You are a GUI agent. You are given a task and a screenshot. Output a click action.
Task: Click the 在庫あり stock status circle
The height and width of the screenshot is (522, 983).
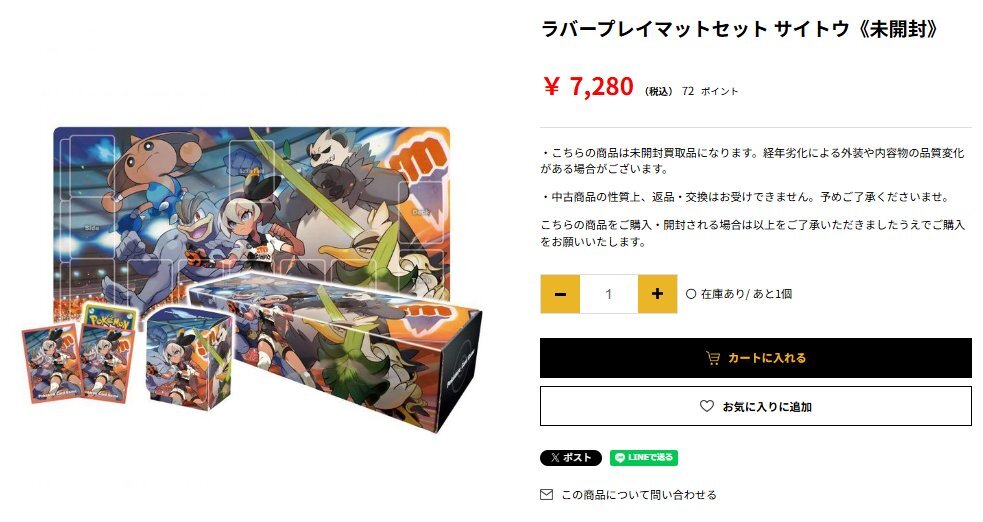coord(691,294)
